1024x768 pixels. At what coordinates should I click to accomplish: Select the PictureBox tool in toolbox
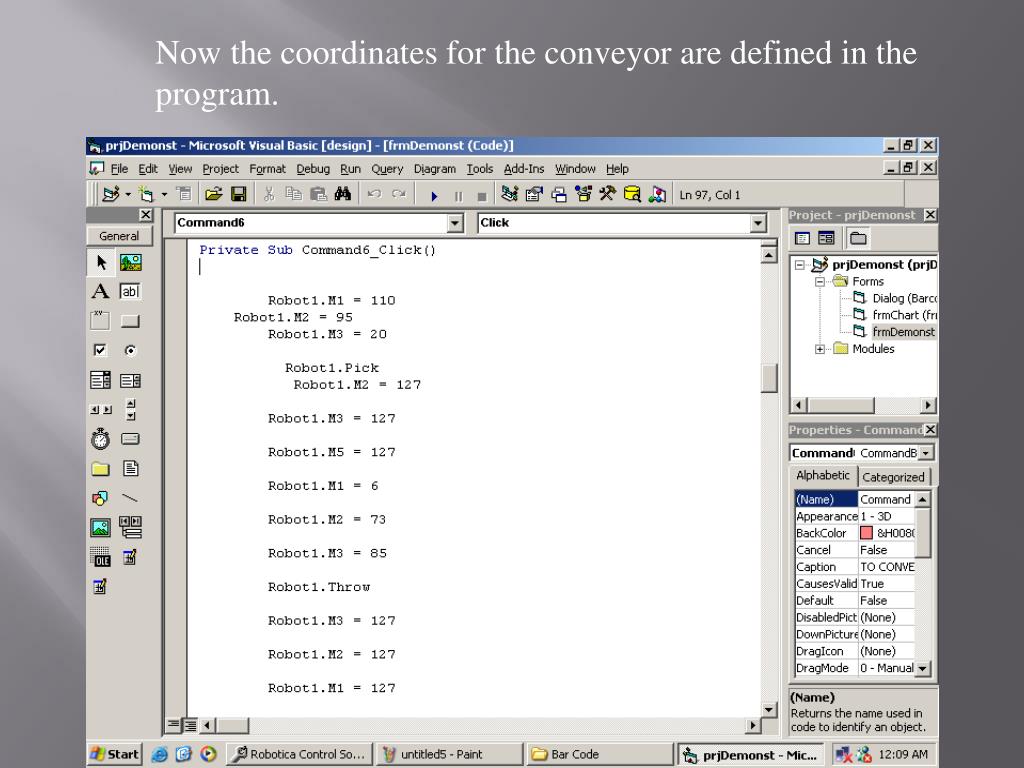pyautogui.click(x=130, y=263)
